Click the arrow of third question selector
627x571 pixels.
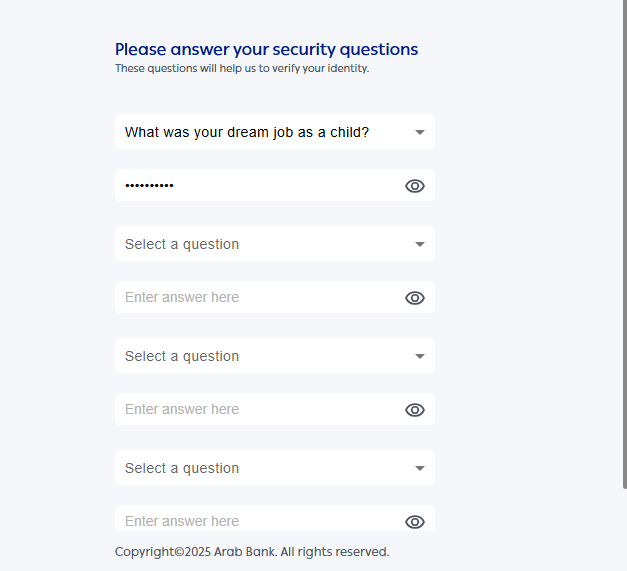coord(420,356)
